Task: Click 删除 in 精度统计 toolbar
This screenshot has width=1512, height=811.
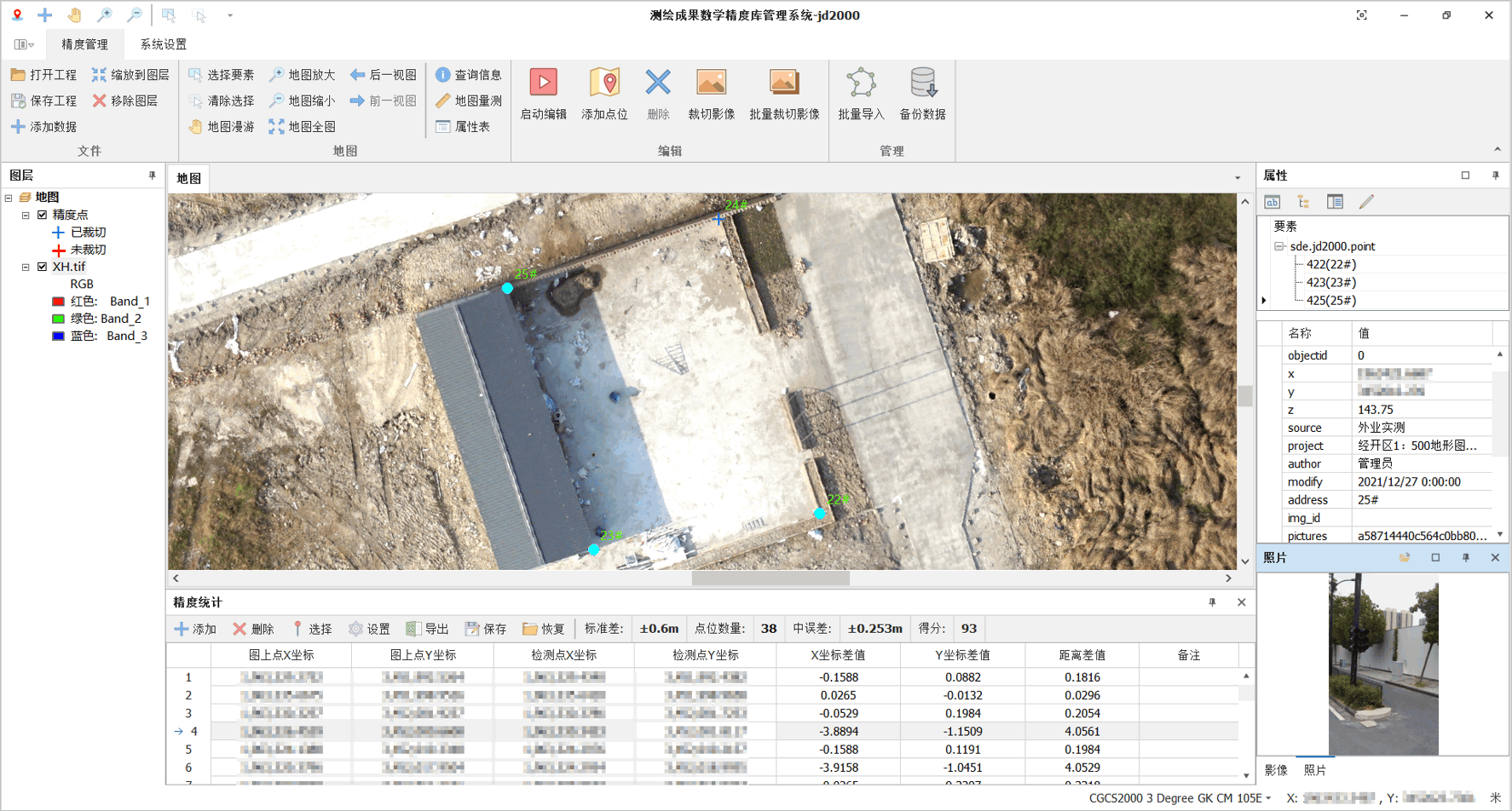Action: point(253,629)
